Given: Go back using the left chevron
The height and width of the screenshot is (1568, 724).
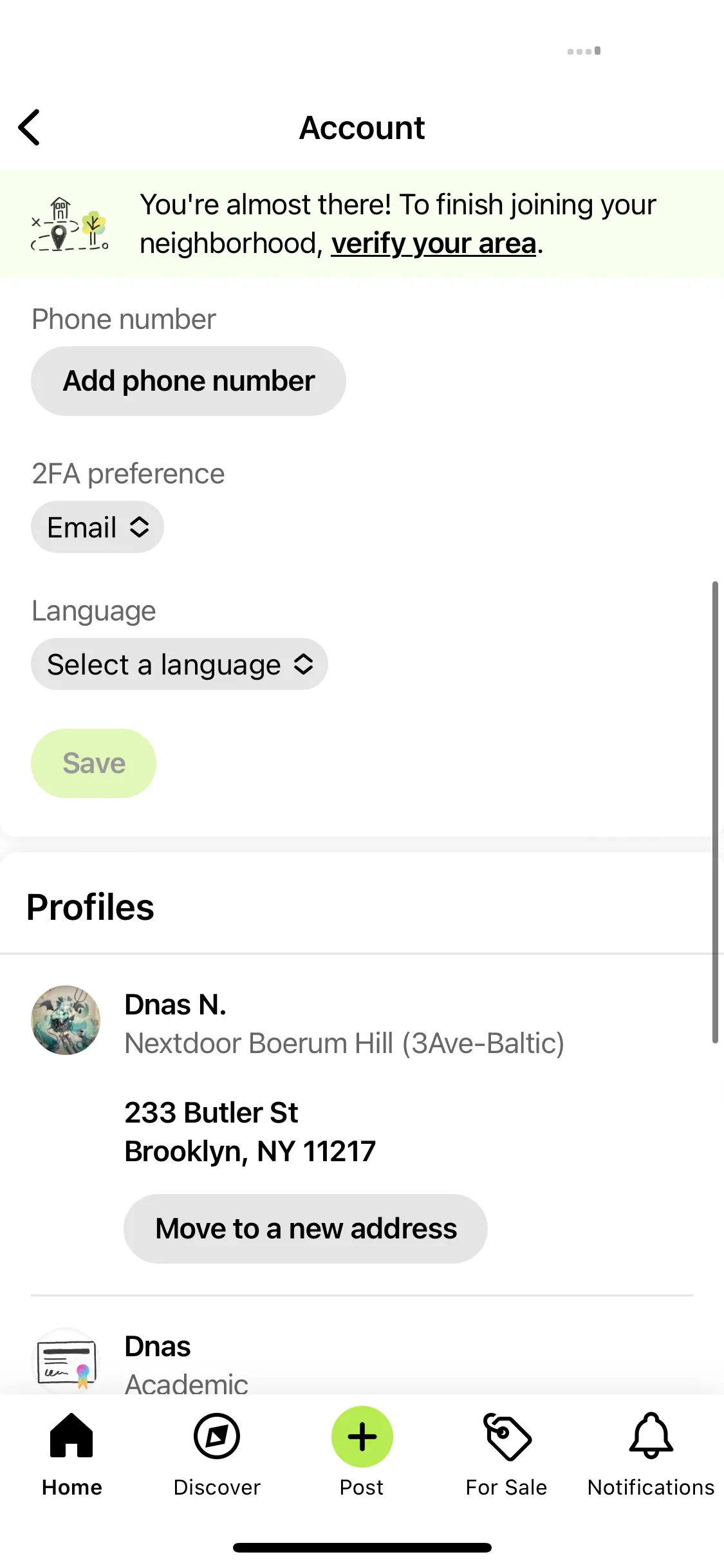Looking at the screenshot, I should [x=30, y=127].
